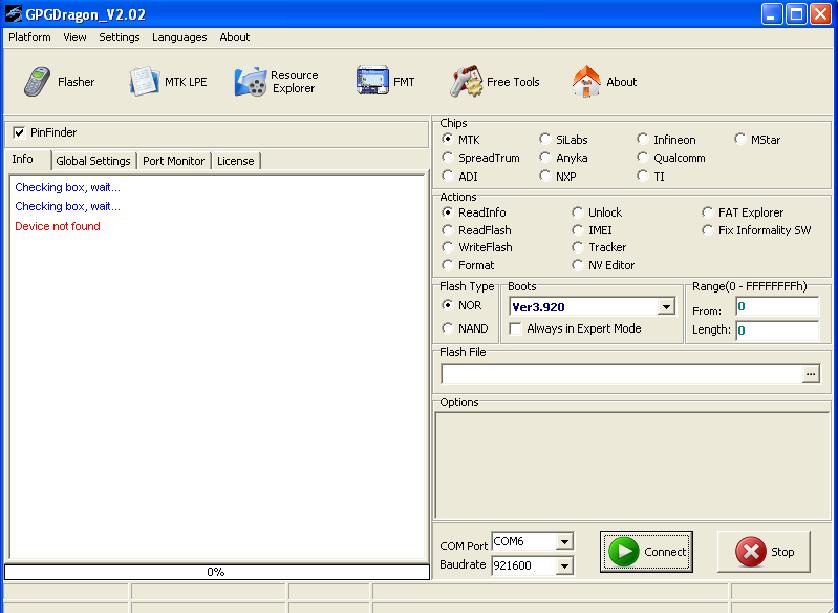
Task: Choose IMEI action
Action: [x=577, y=230]
